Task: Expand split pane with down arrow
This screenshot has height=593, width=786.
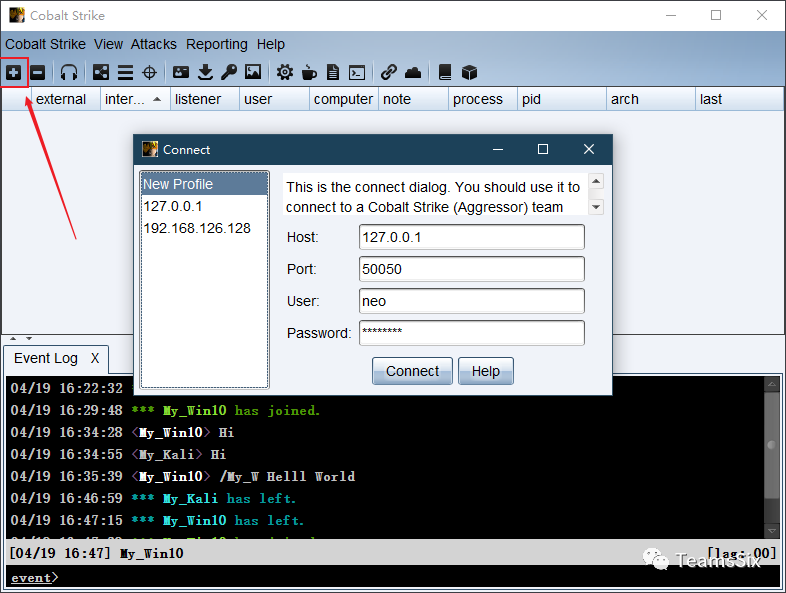Action: pos(29,338)
